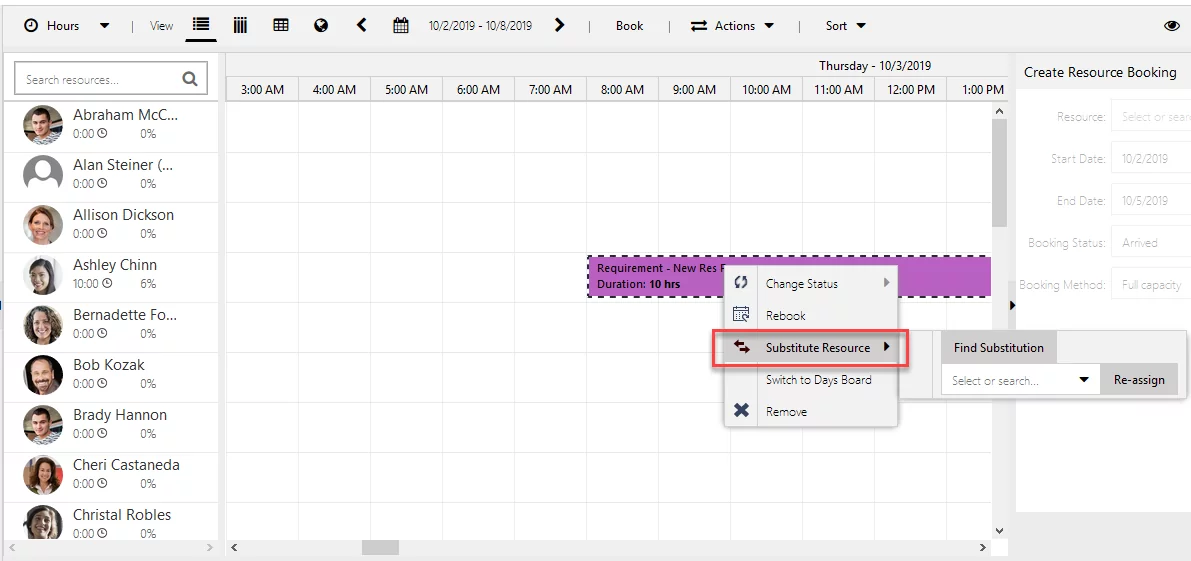
Task: Click the 8:00 AM column header
Action: (622, 90)
